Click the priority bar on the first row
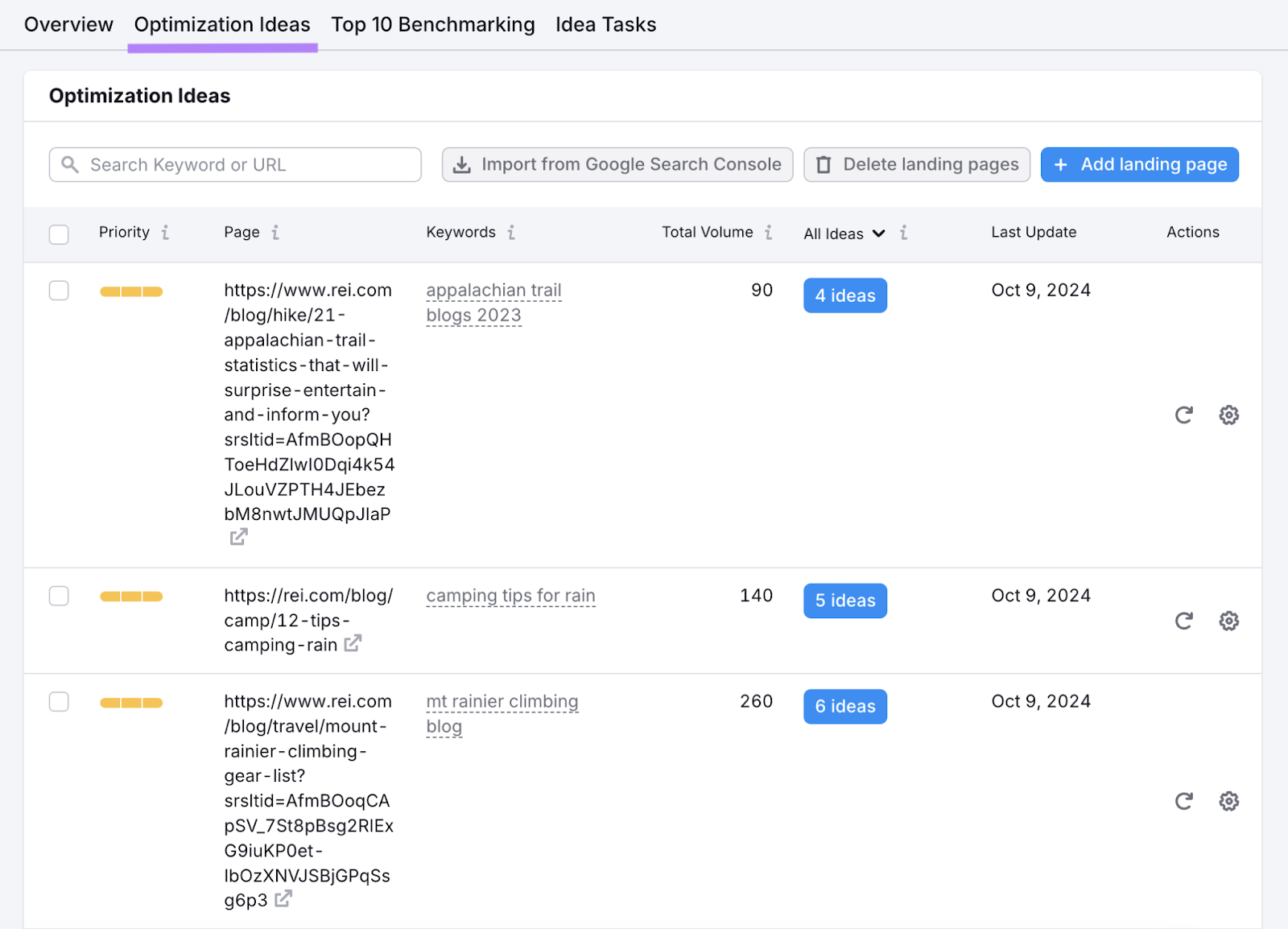Screen dimensions: 1288x929 pyautogui.click(x=130, y=291)
